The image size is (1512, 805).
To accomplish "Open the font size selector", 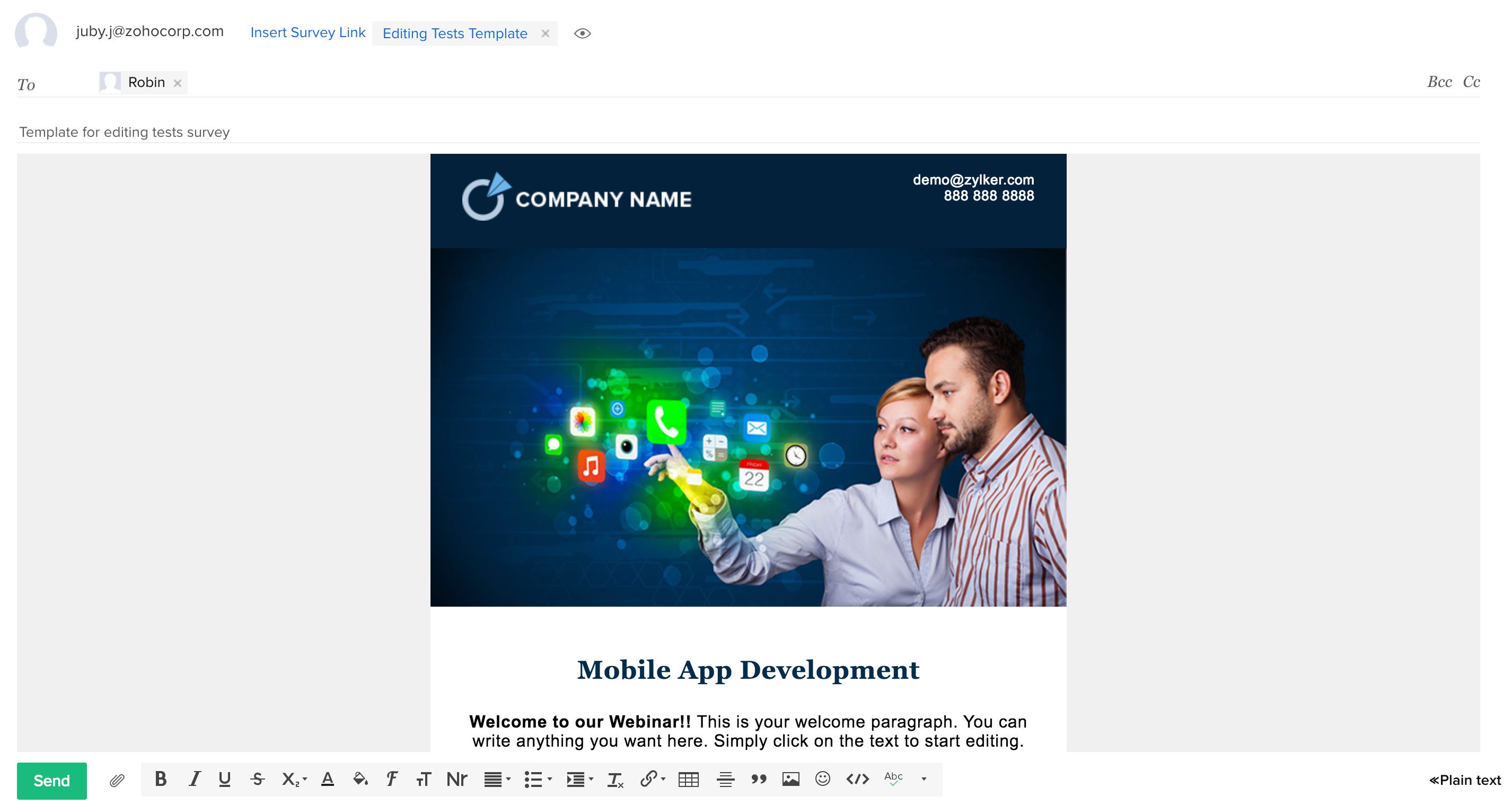I will pyautogui.click(x=423, y=779).
